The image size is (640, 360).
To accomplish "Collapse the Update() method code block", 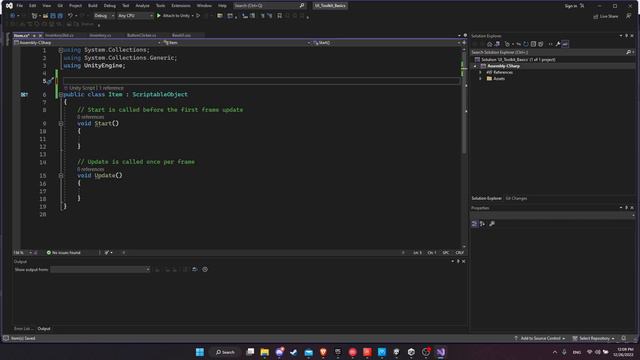I will coord(61,176).
